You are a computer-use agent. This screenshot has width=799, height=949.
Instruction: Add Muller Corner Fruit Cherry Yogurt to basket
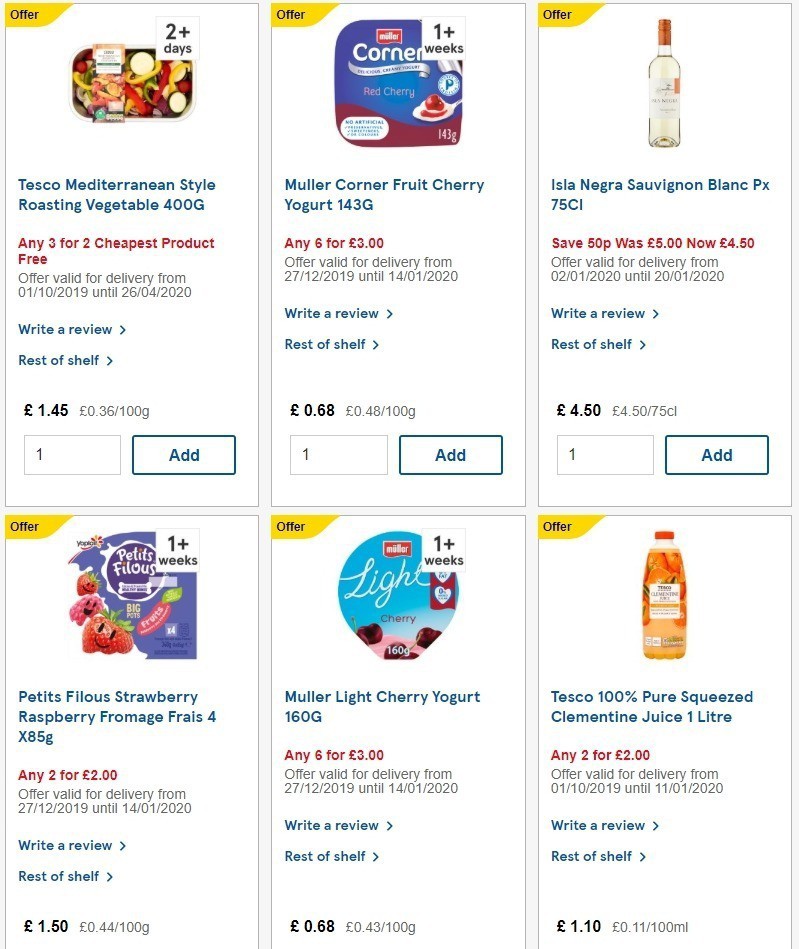click(x=451, y=455)
